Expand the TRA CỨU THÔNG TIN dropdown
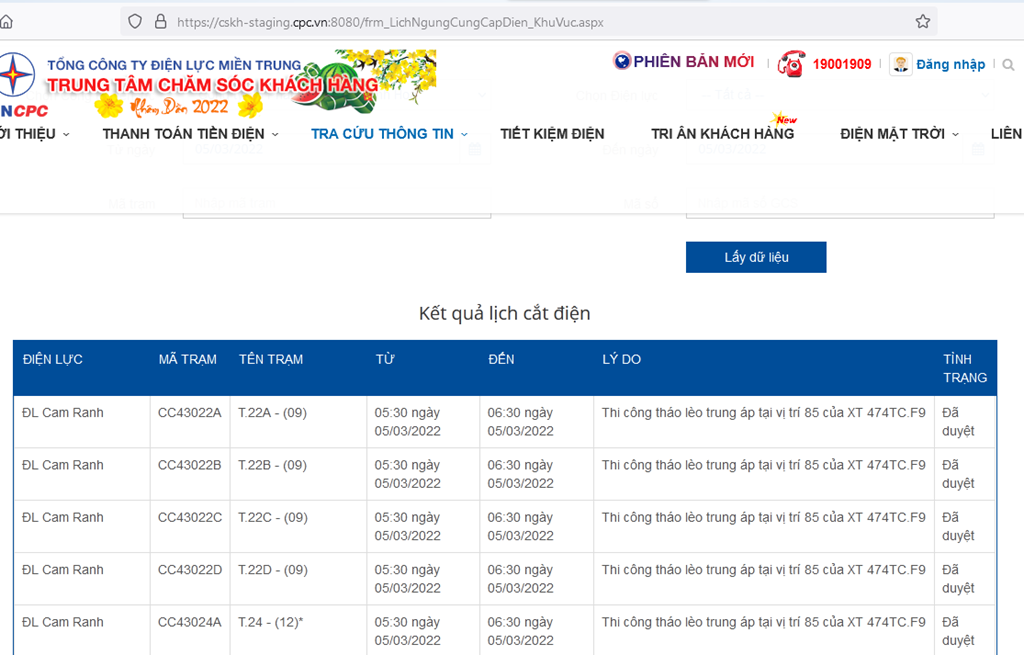 point(389,134)
